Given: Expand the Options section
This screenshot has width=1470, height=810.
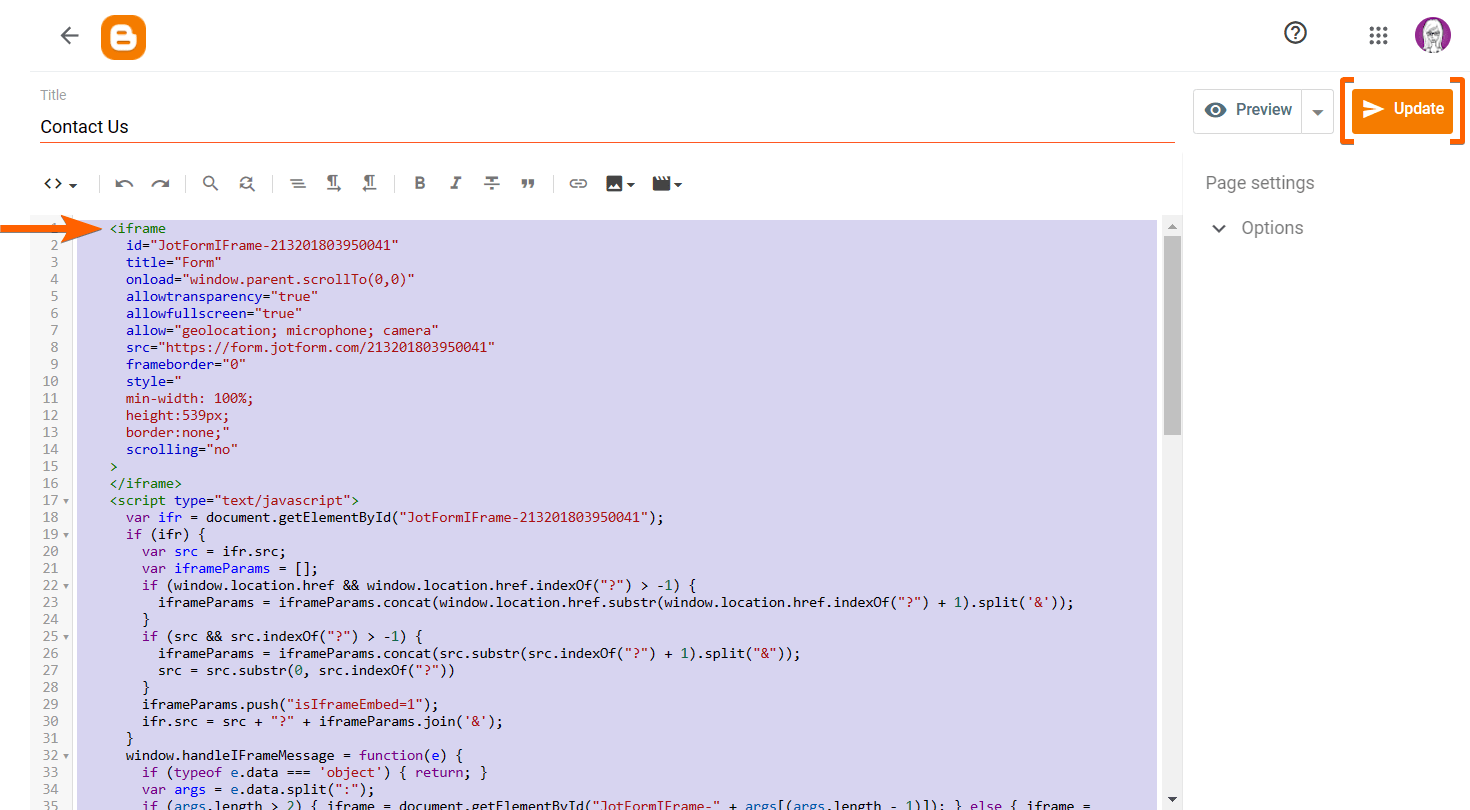Looking at the screenshot, I should coord(1258,228).
